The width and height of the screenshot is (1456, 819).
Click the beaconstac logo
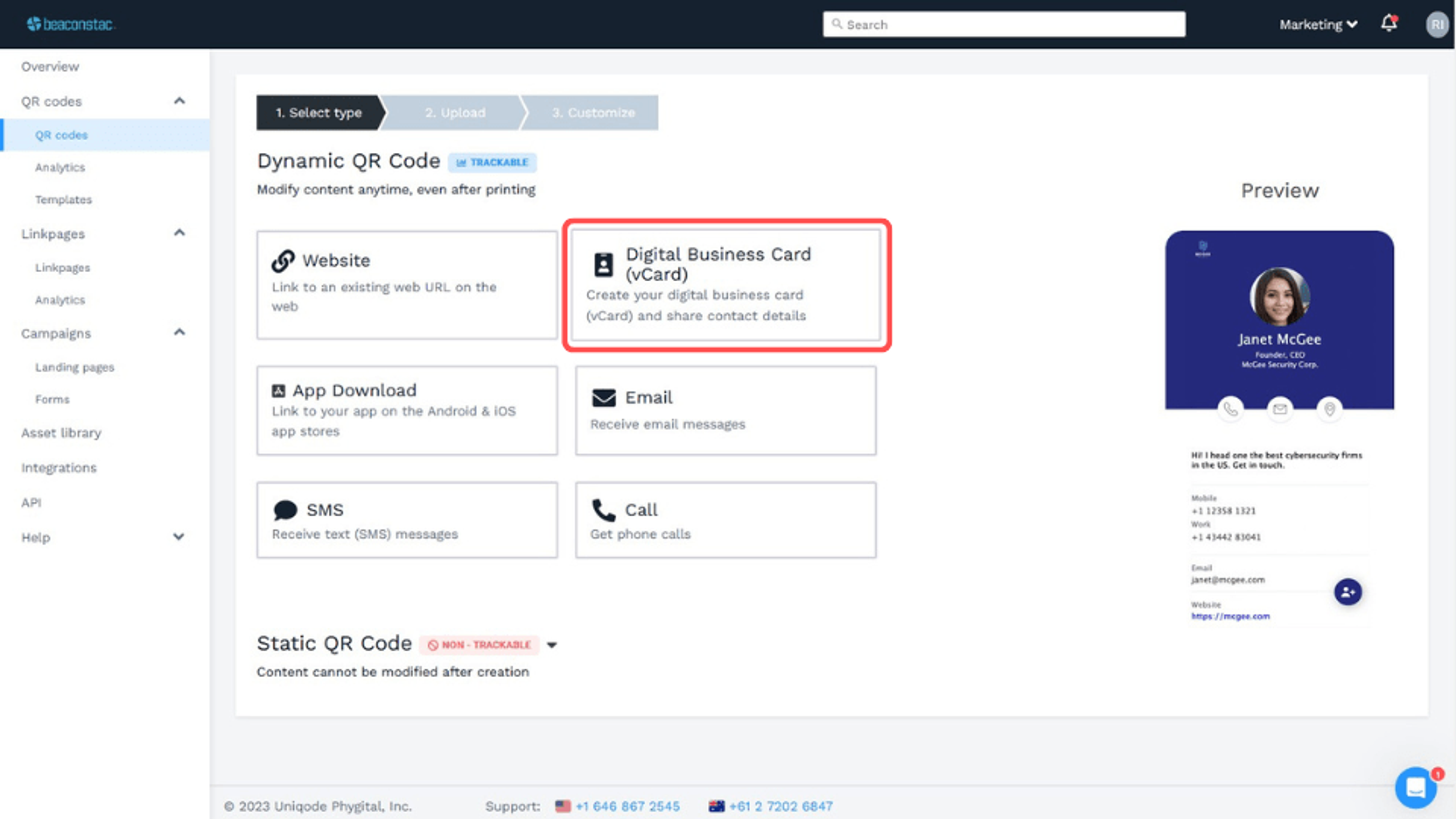[x=71, y=24]
